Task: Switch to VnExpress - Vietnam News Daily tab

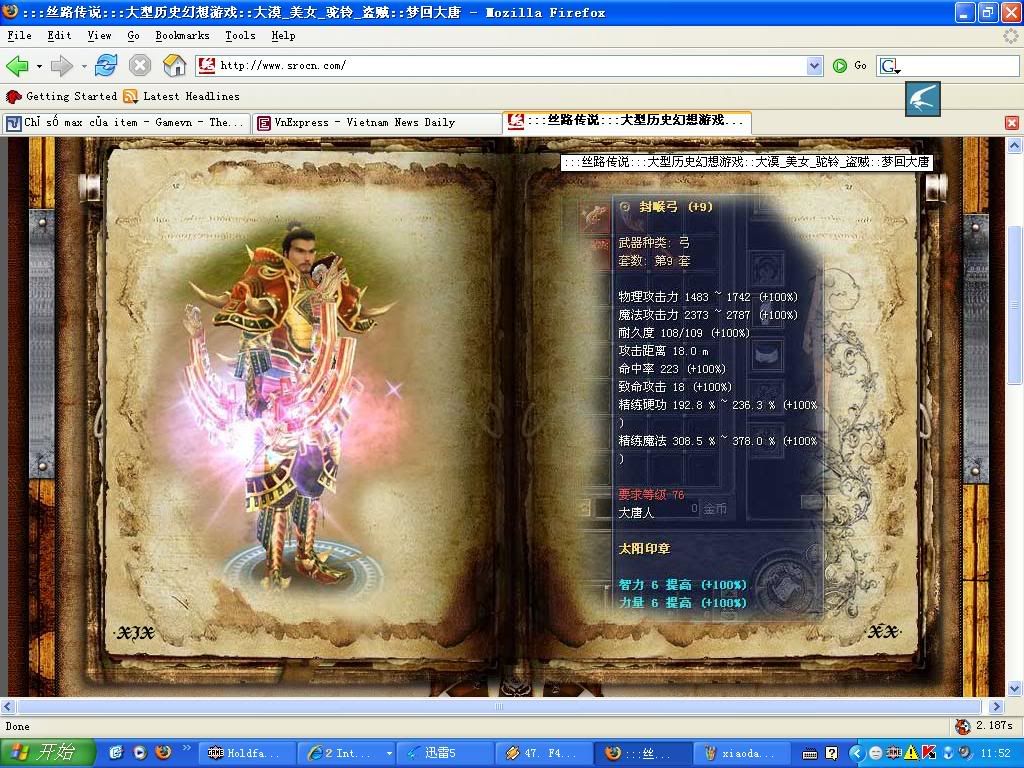Action: tap(376, 122)
